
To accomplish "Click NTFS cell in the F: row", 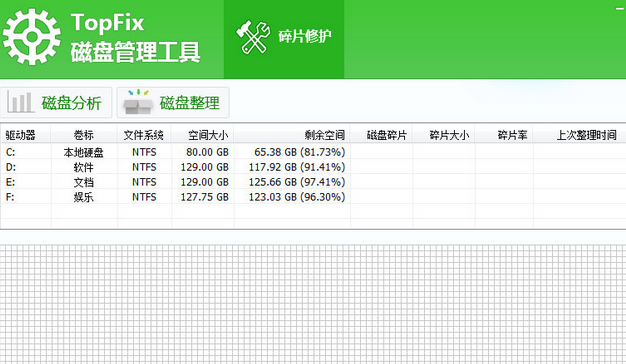I will tap(144, 197).
